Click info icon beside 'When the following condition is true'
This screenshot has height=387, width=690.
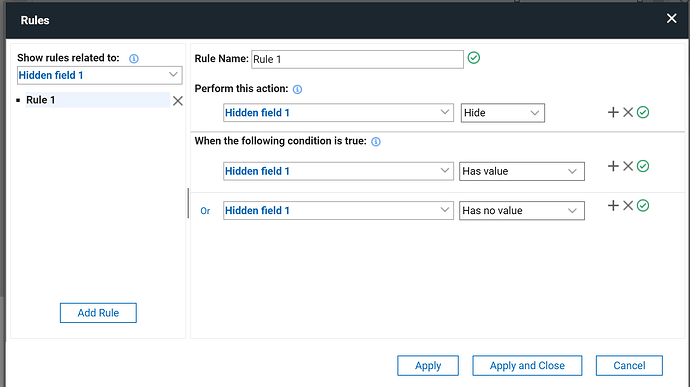click(x=376, y=142)
